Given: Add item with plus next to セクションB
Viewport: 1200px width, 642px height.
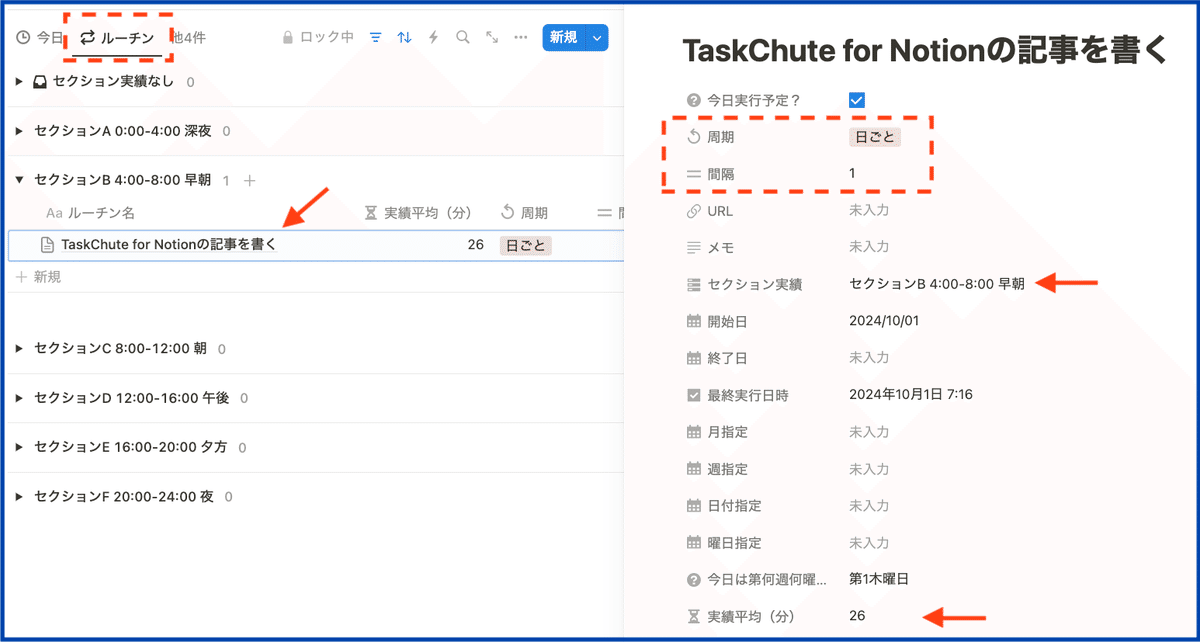Looking at the screenshot, I should pyautogui.click(x=250, y=180).
